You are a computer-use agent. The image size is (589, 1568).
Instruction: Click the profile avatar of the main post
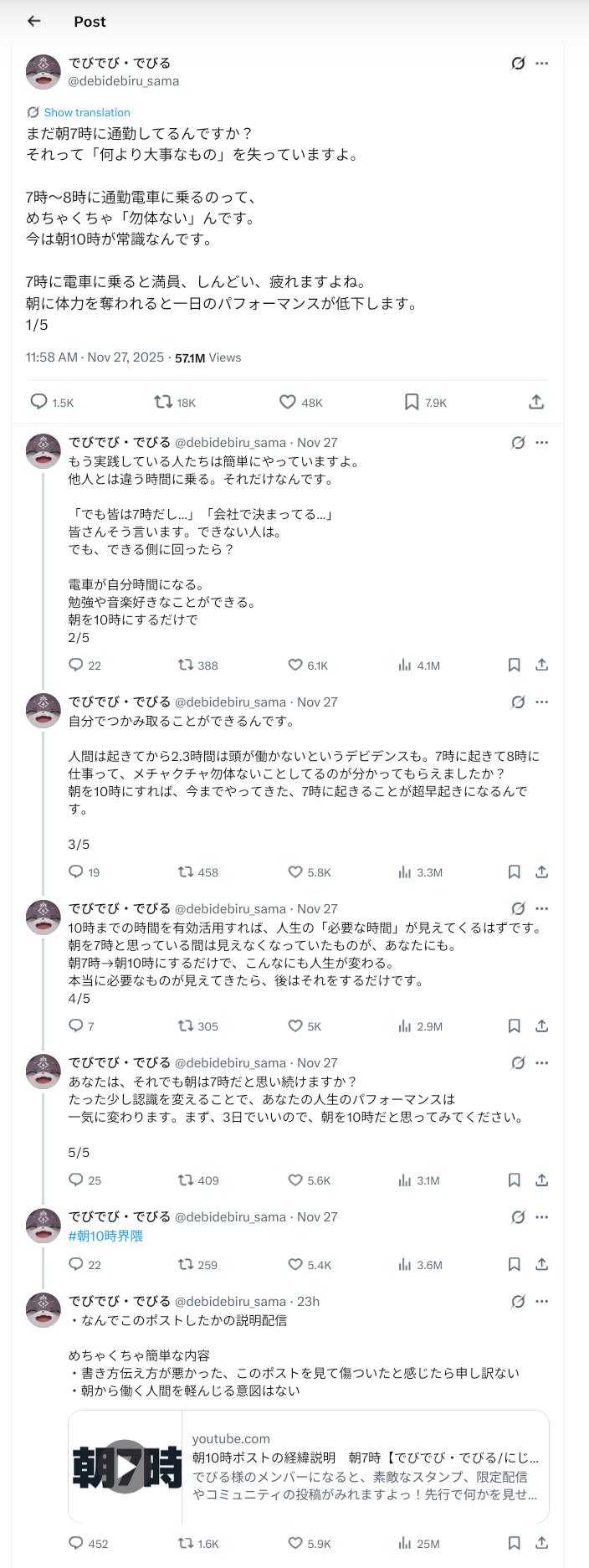(44, 72)
